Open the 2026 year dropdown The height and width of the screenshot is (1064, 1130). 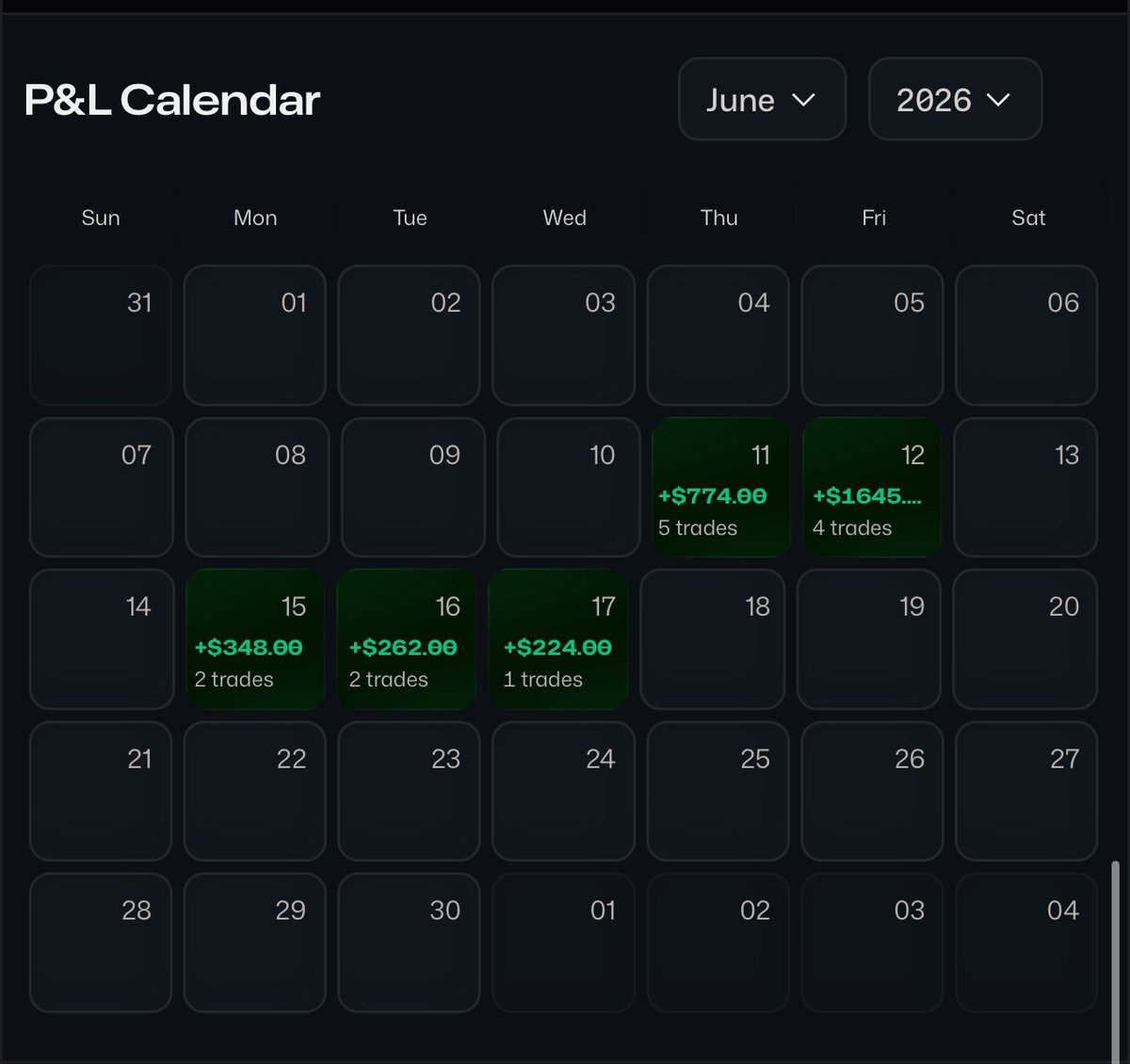point(955,99)
